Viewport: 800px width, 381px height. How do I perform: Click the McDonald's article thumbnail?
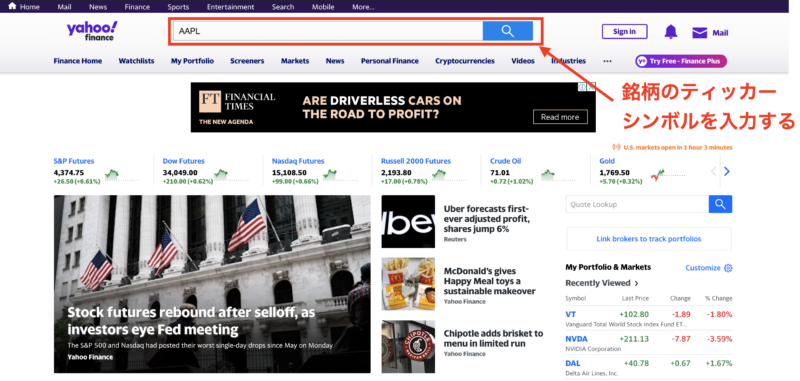[408, 284]
